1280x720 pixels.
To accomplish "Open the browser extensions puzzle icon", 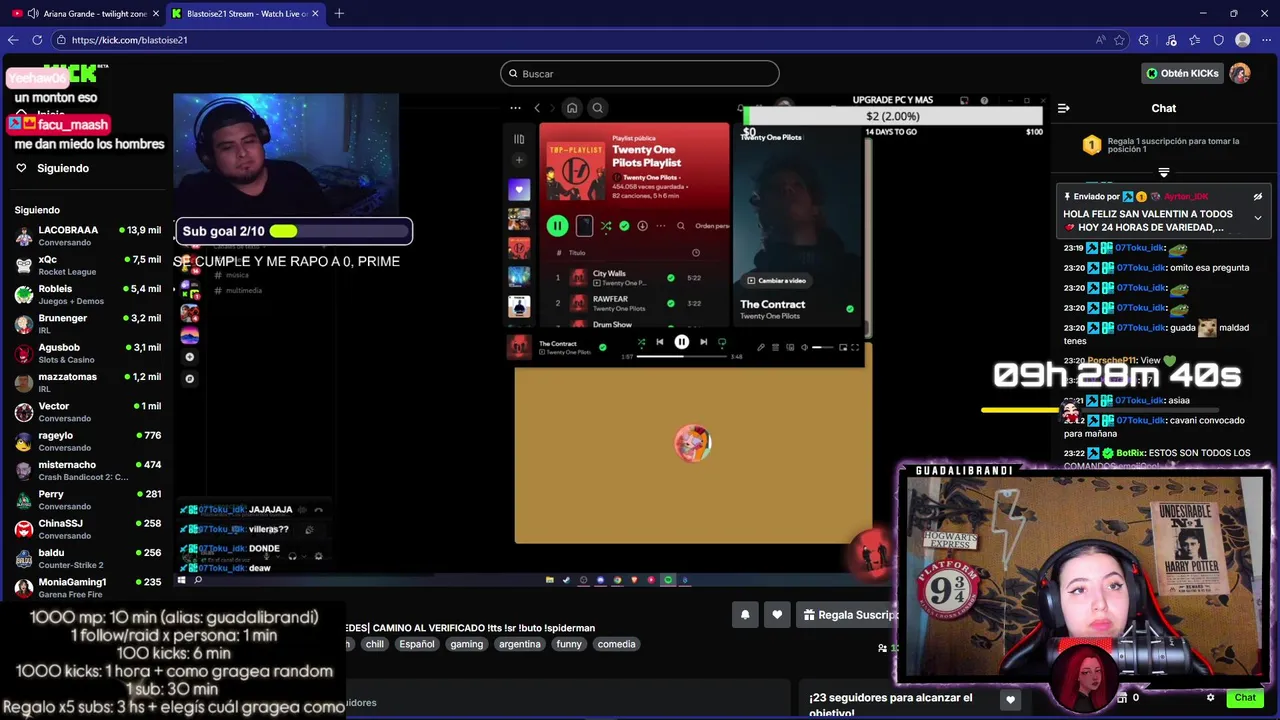I will coord(1144,40).
